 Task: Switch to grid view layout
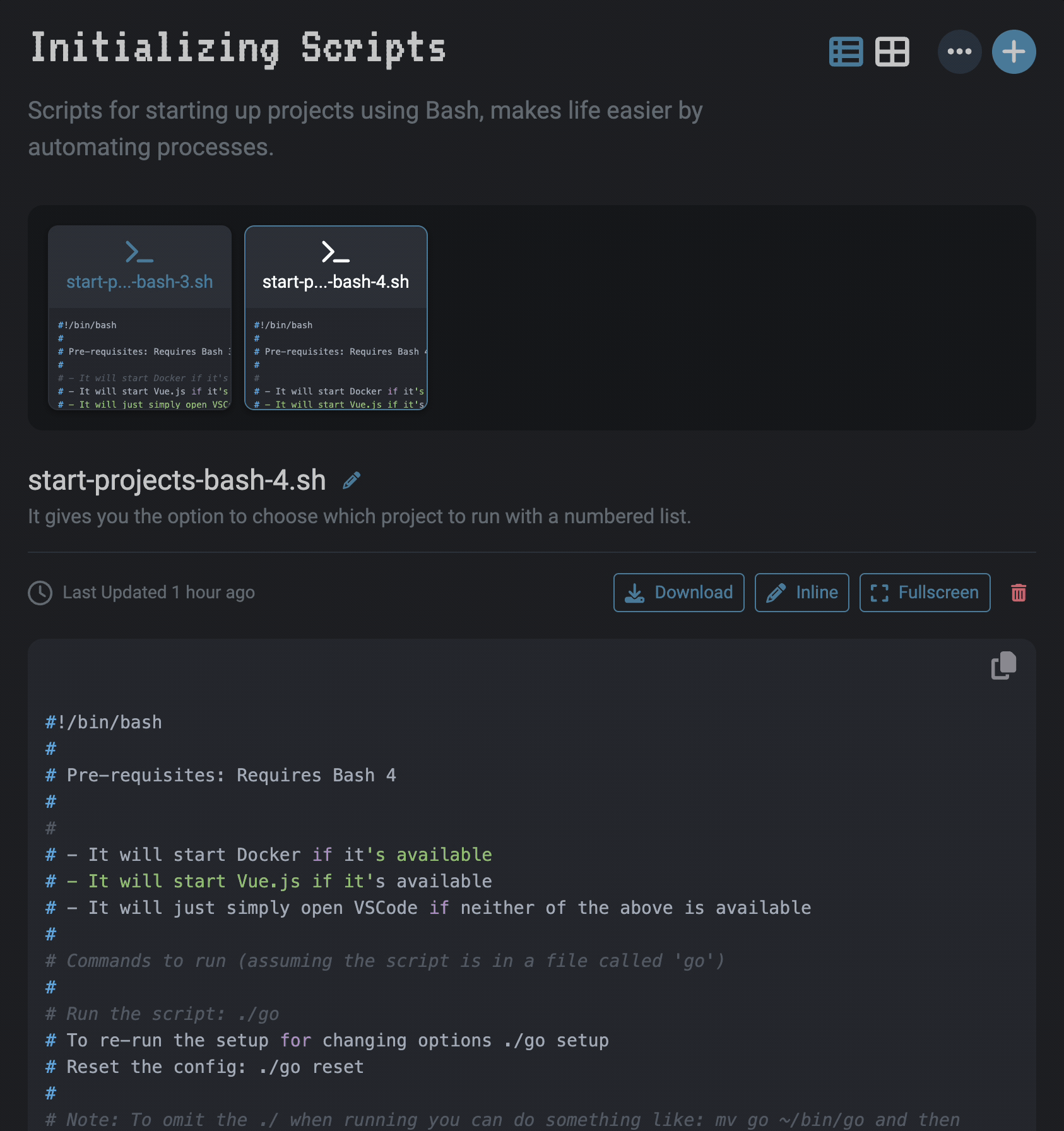892,52
